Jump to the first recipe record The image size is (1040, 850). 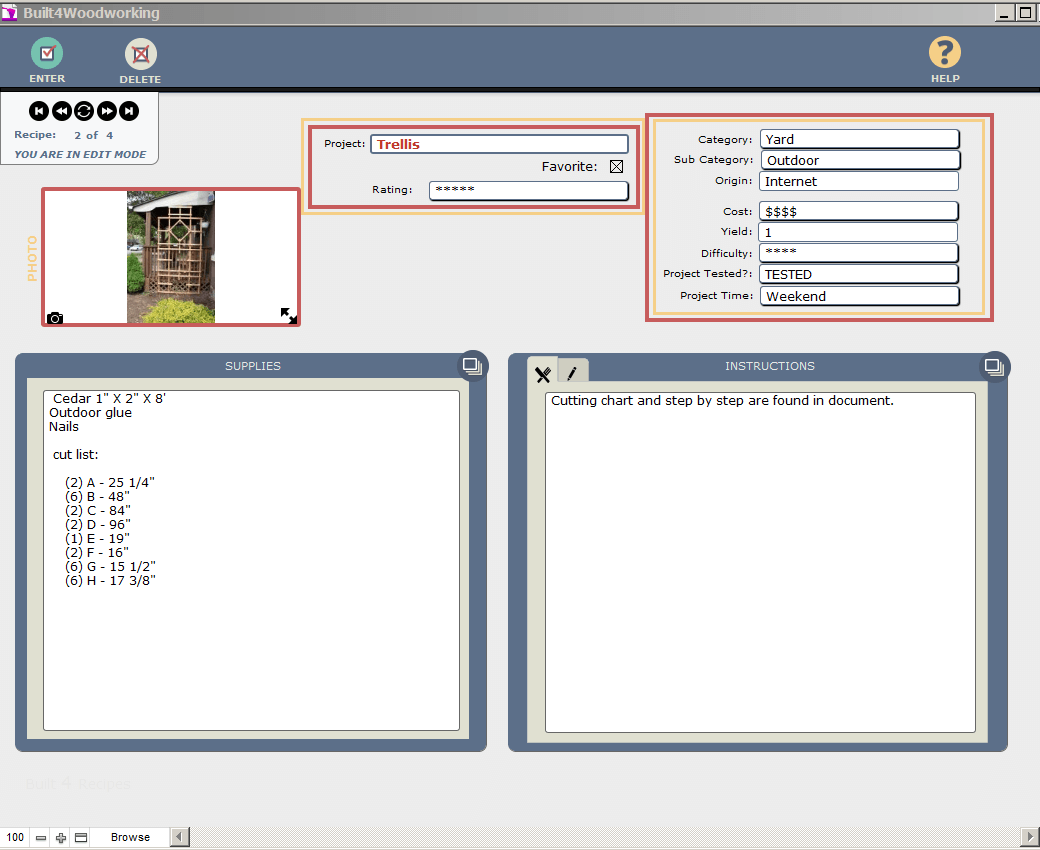coord(38,111)
